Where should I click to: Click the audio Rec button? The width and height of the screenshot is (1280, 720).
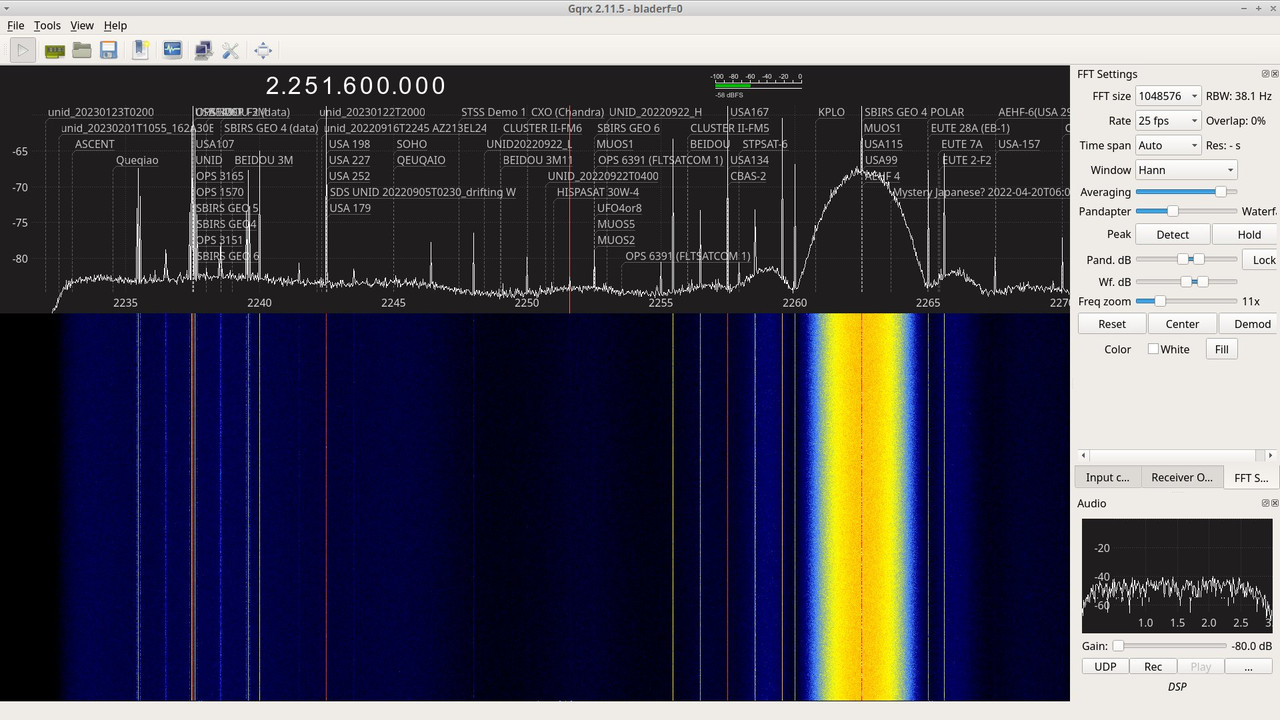1153,667
